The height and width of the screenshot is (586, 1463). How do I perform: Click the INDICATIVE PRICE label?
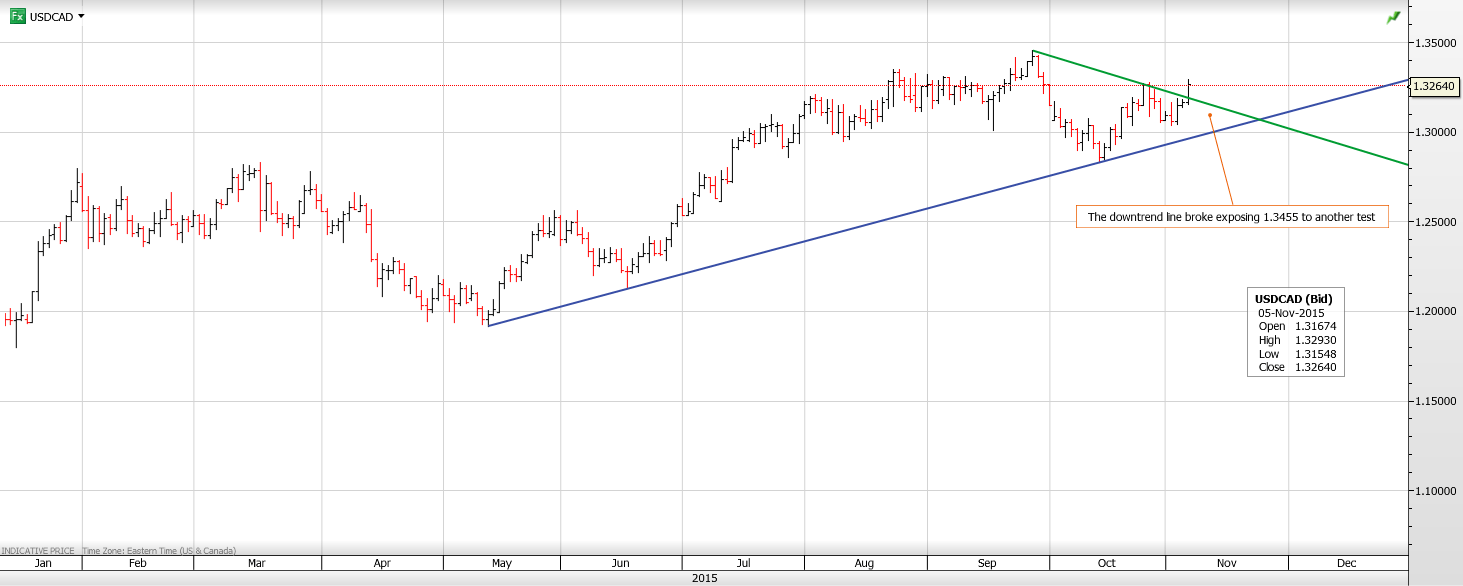click(x=38, y=550)
